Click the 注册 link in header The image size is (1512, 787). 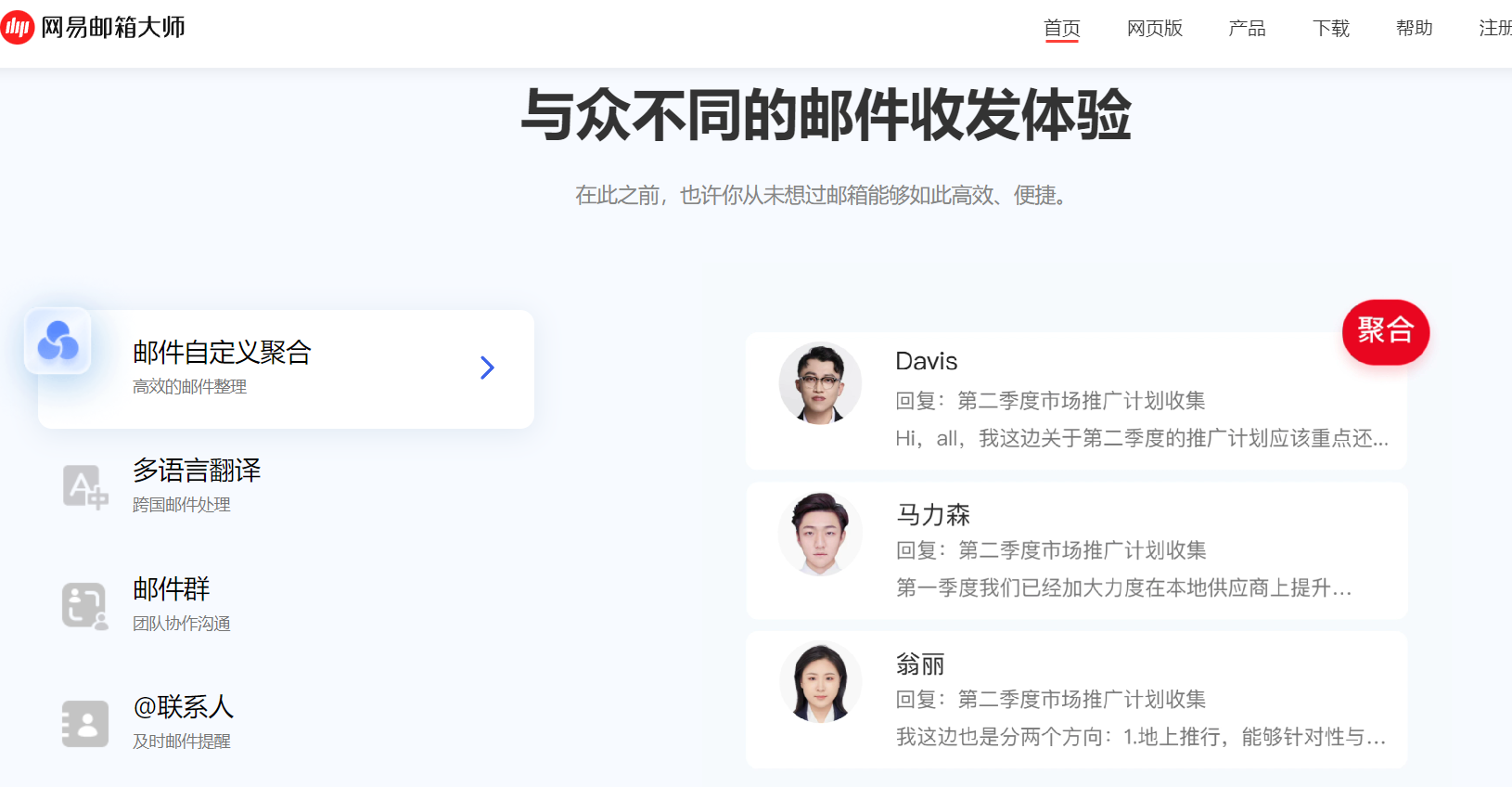(x=1494, y=29)
